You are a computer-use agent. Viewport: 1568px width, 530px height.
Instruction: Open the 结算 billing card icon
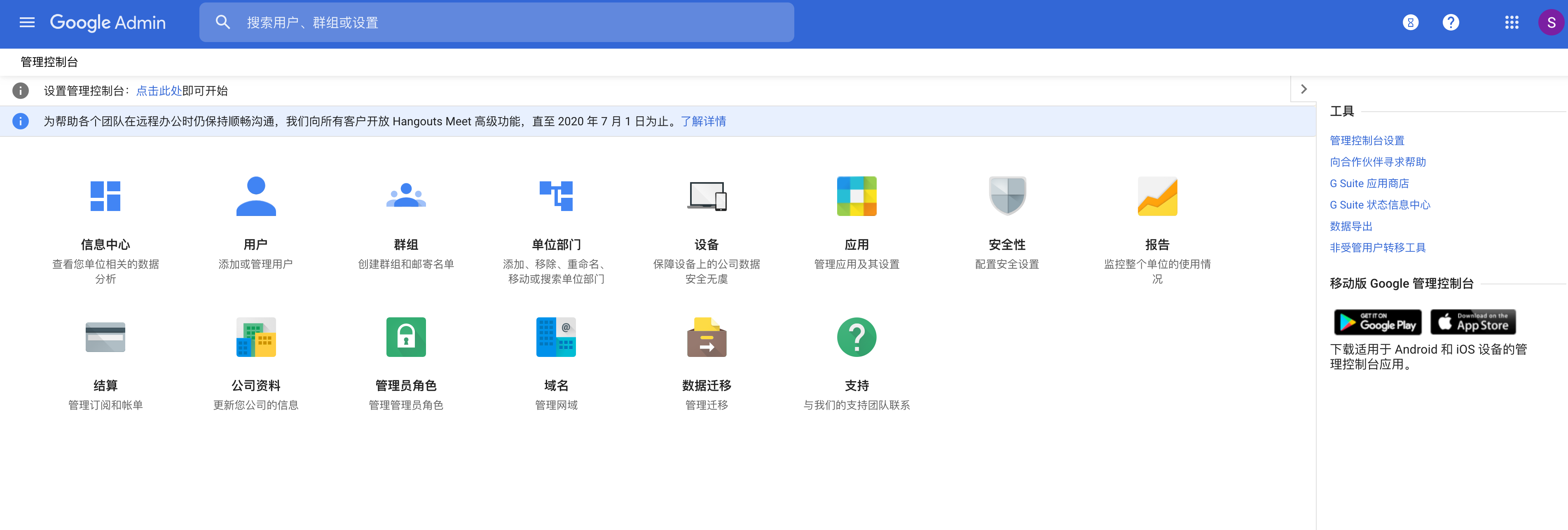[105, 337]
